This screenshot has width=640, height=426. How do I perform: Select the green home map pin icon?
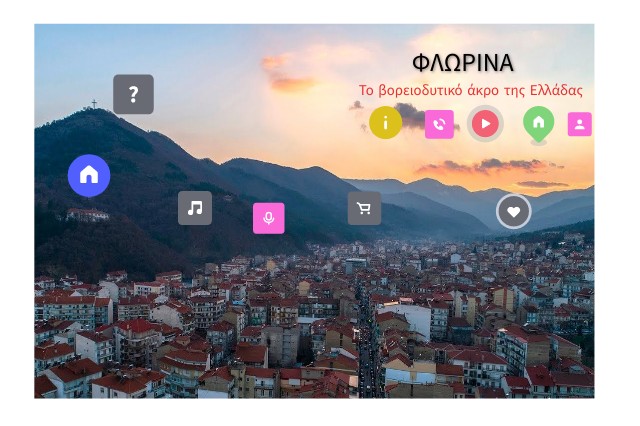coord(538,124)
